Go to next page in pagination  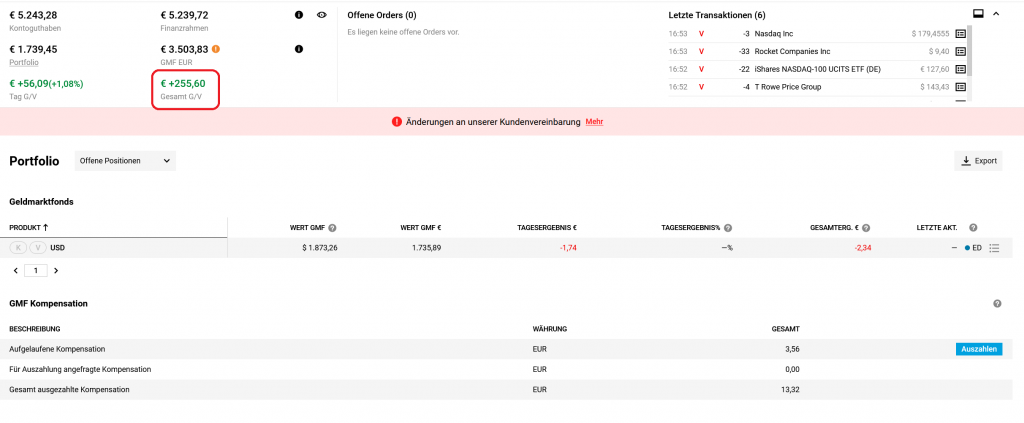click(56, 271)
